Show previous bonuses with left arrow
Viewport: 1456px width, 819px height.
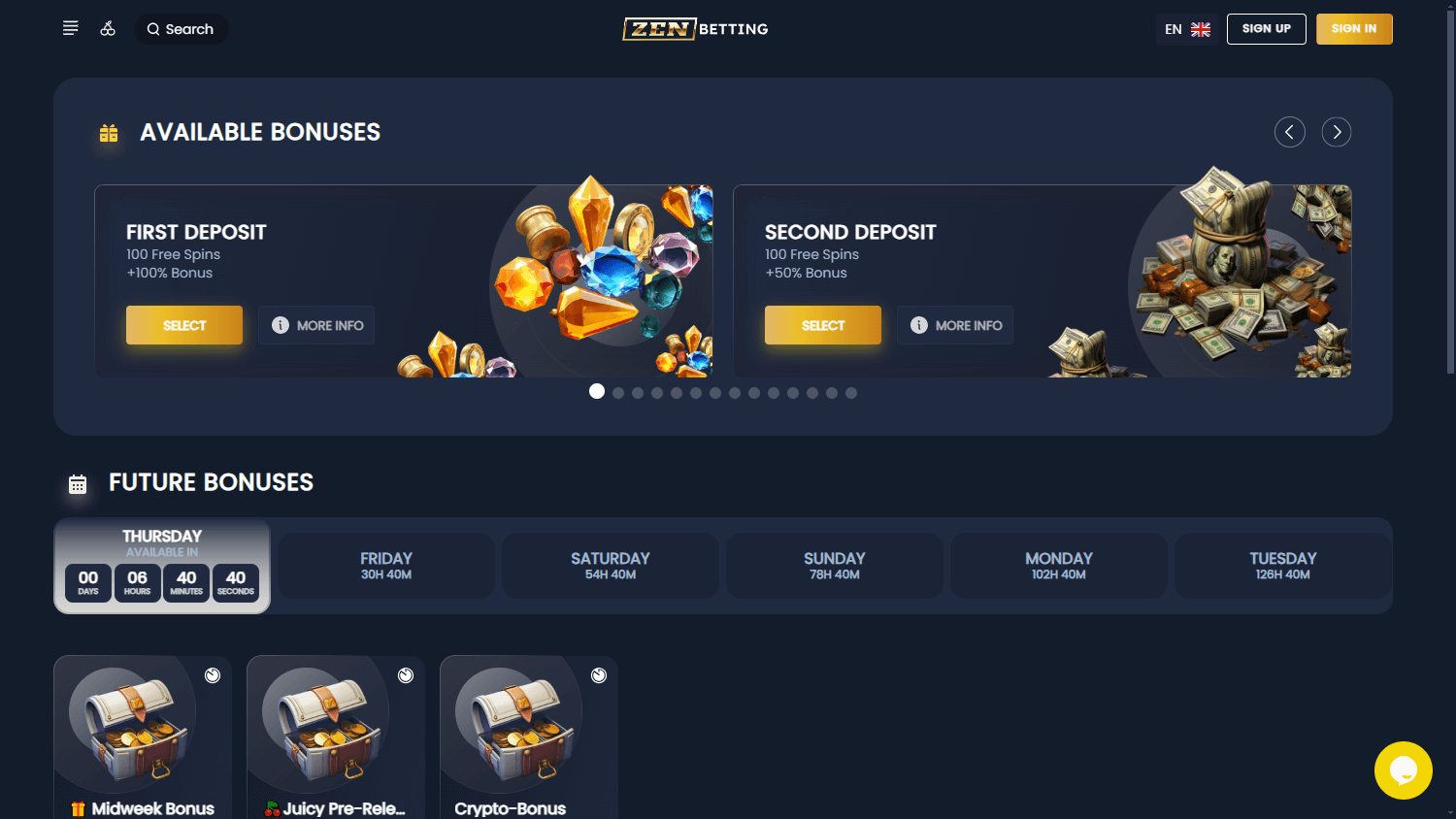(1290, 132)
